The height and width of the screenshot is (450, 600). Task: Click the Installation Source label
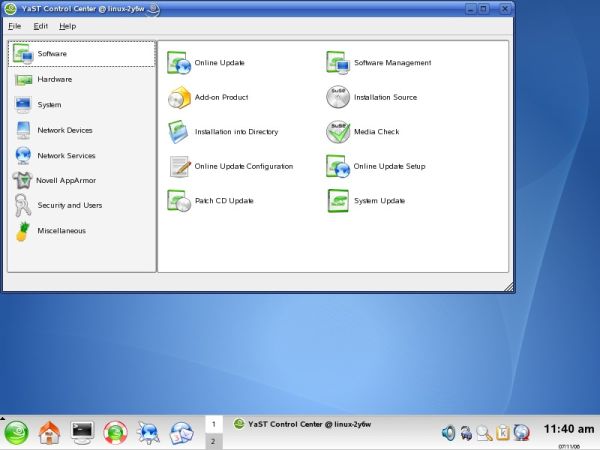[x=385, y=97]
